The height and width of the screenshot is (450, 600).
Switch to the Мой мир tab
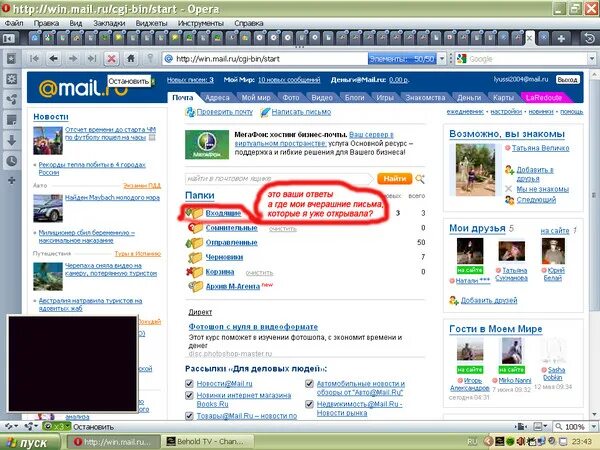coord(256,98)
